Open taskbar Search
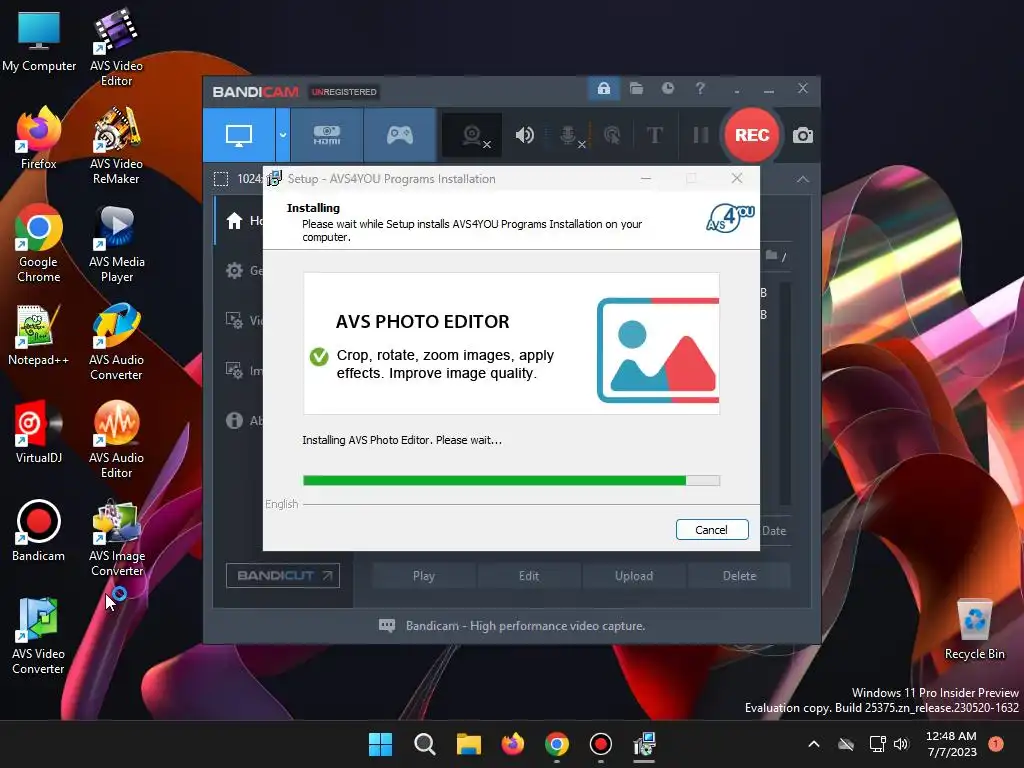Viewport: 1024px width, 768px height. 424,744
